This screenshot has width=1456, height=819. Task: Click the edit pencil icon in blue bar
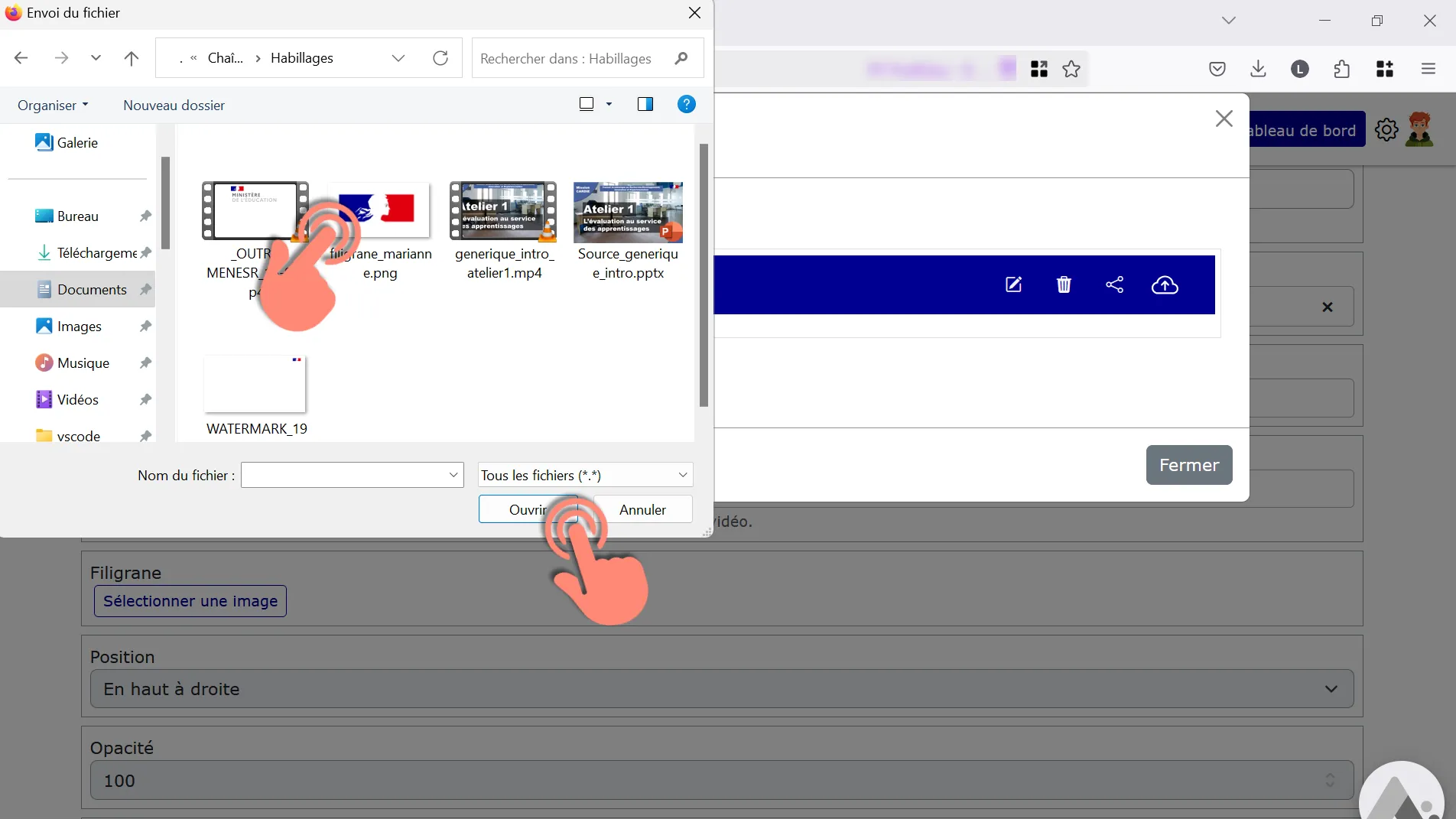pyautogui.click(x=1013, y=285)
